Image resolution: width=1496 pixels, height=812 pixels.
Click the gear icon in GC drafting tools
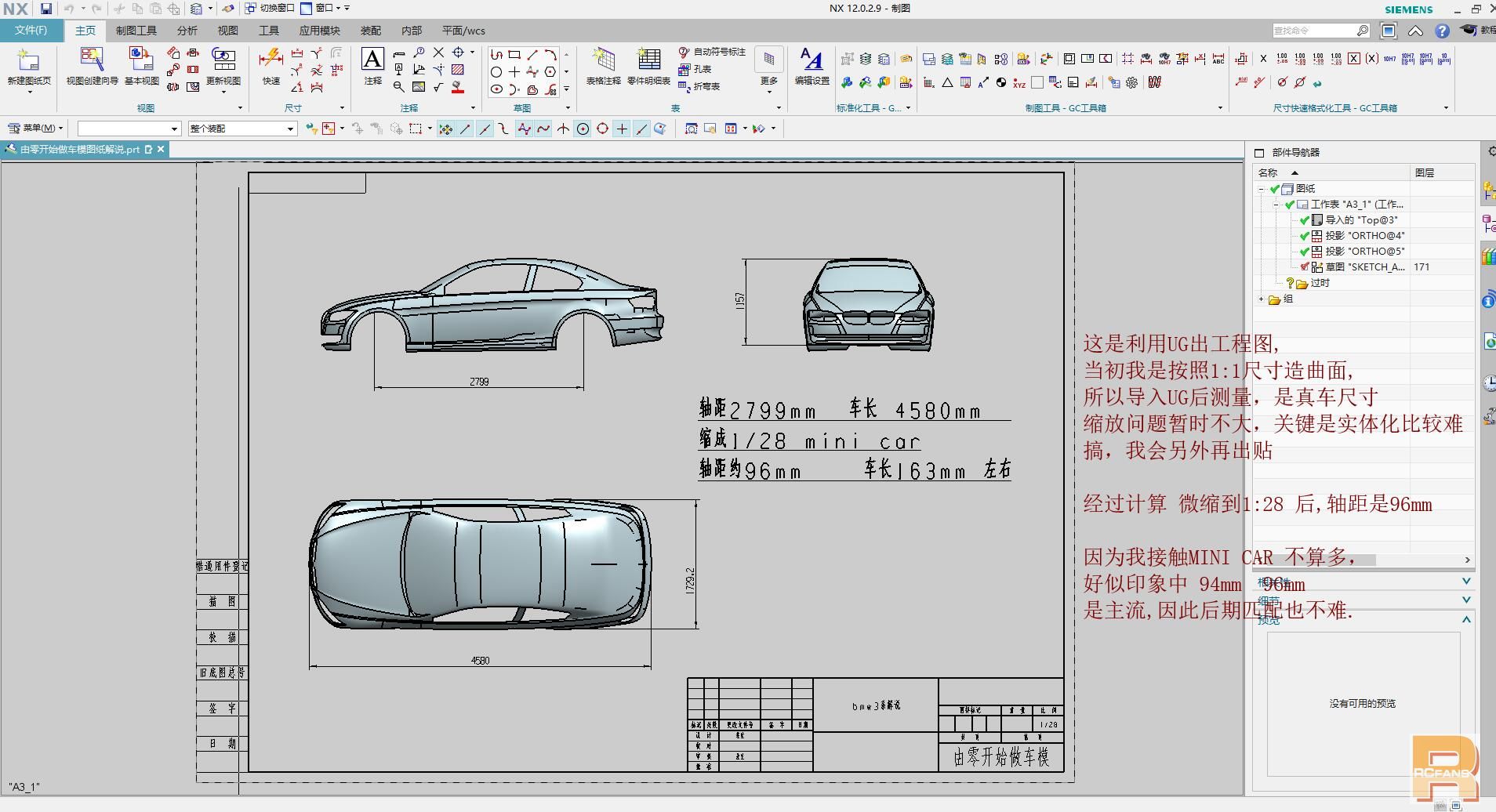[x=1131, y=82]
